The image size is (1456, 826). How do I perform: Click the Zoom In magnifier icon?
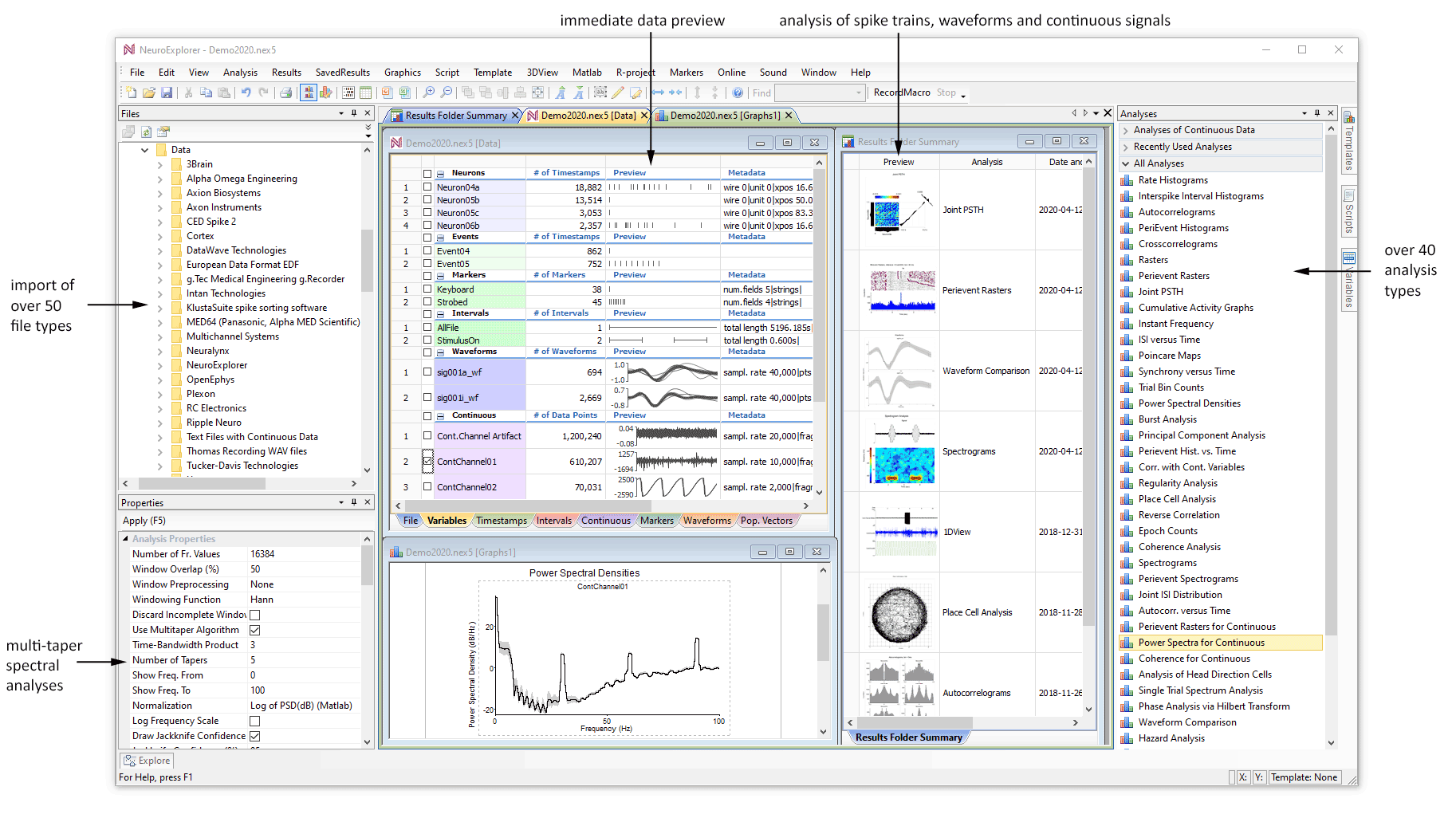429,93
